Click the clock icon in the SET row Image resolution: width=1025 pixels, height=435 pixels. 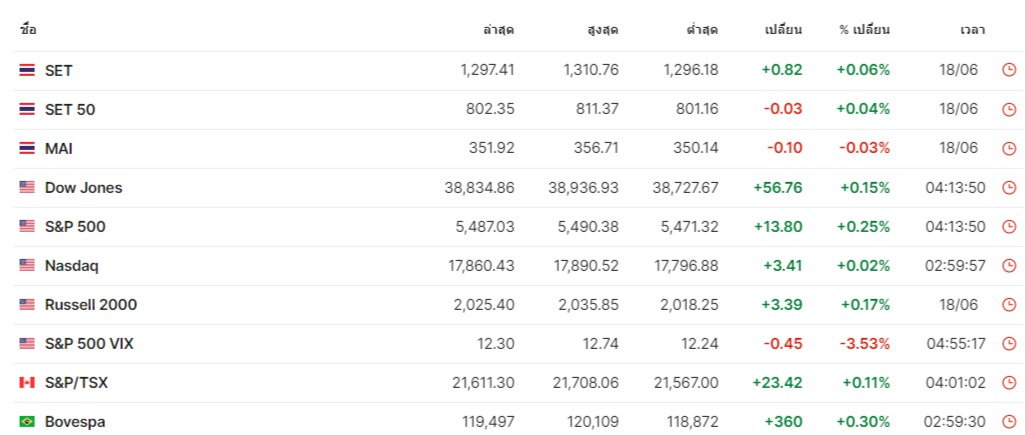(1009, 70)
